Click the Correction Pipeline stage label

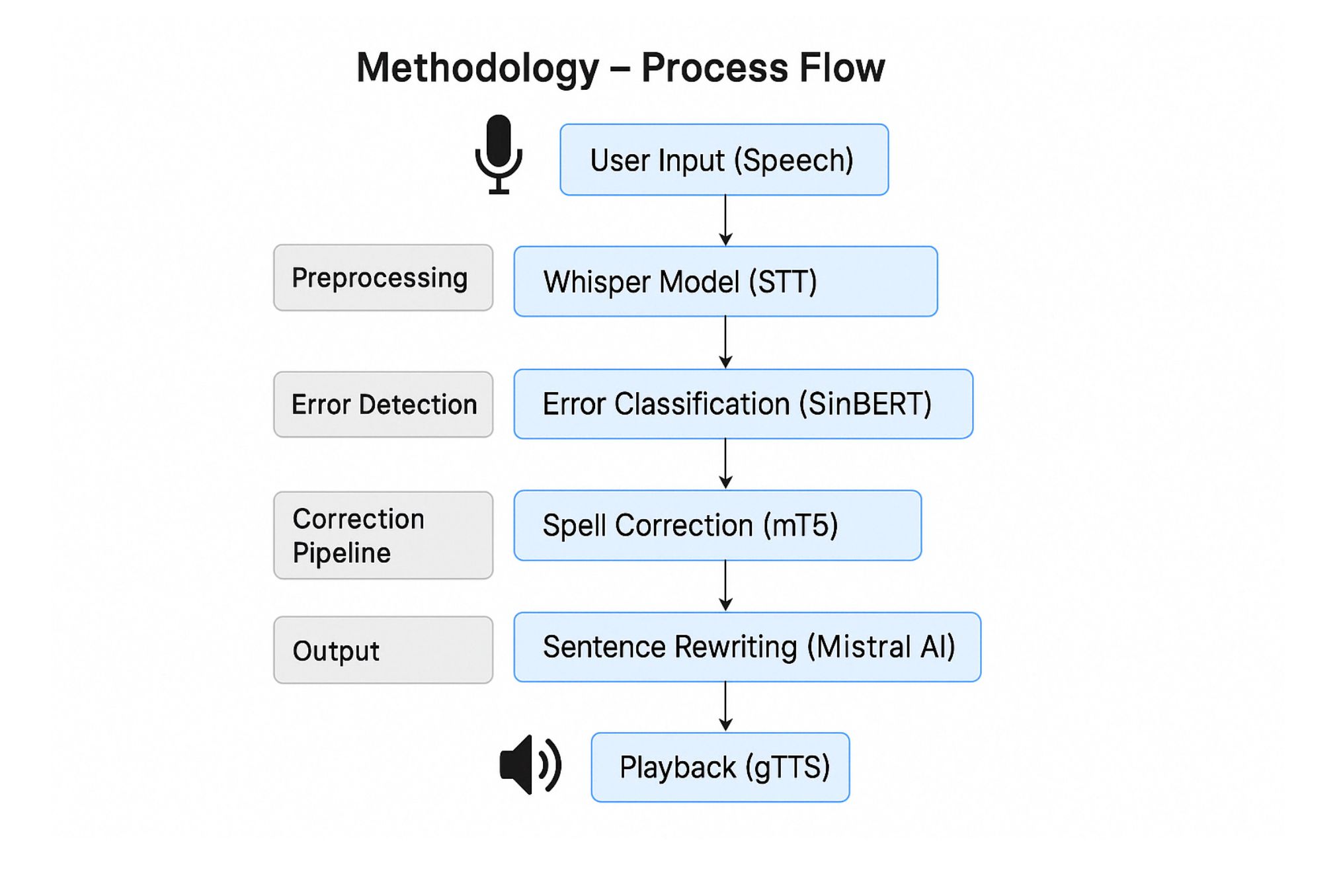[383, 536]
